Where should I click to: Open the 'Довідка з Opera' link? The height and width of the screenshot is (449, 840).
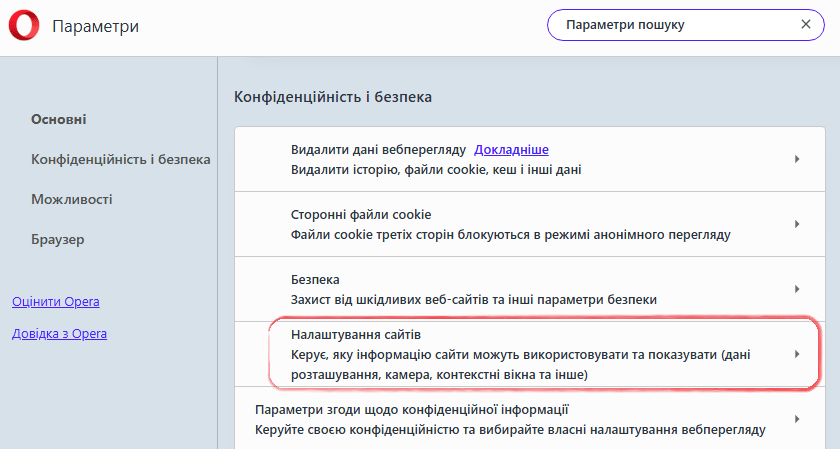click(59, 334)
